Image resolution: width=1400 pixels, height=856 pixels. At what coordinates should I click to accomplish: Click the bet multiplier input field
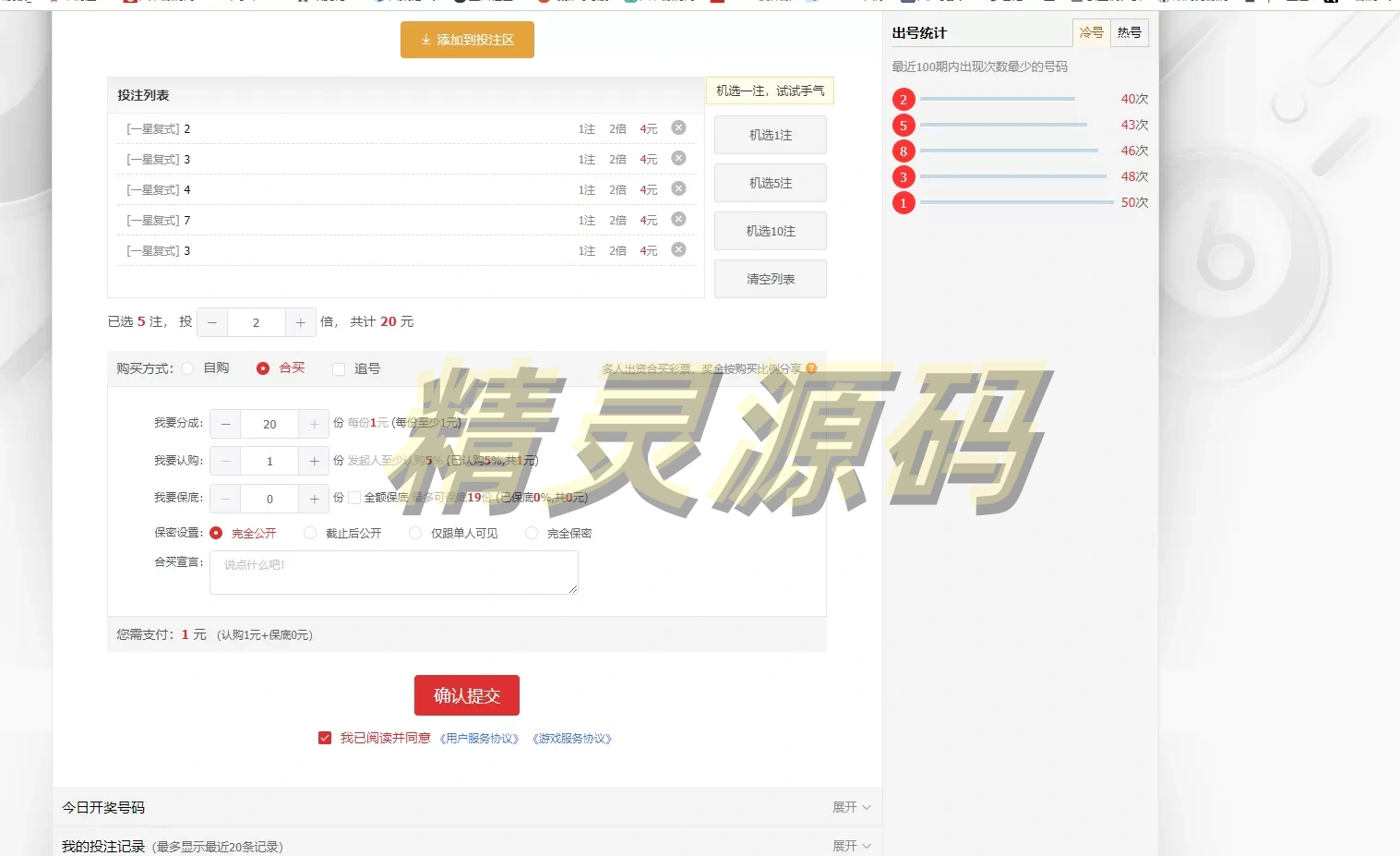click(257, 322)
